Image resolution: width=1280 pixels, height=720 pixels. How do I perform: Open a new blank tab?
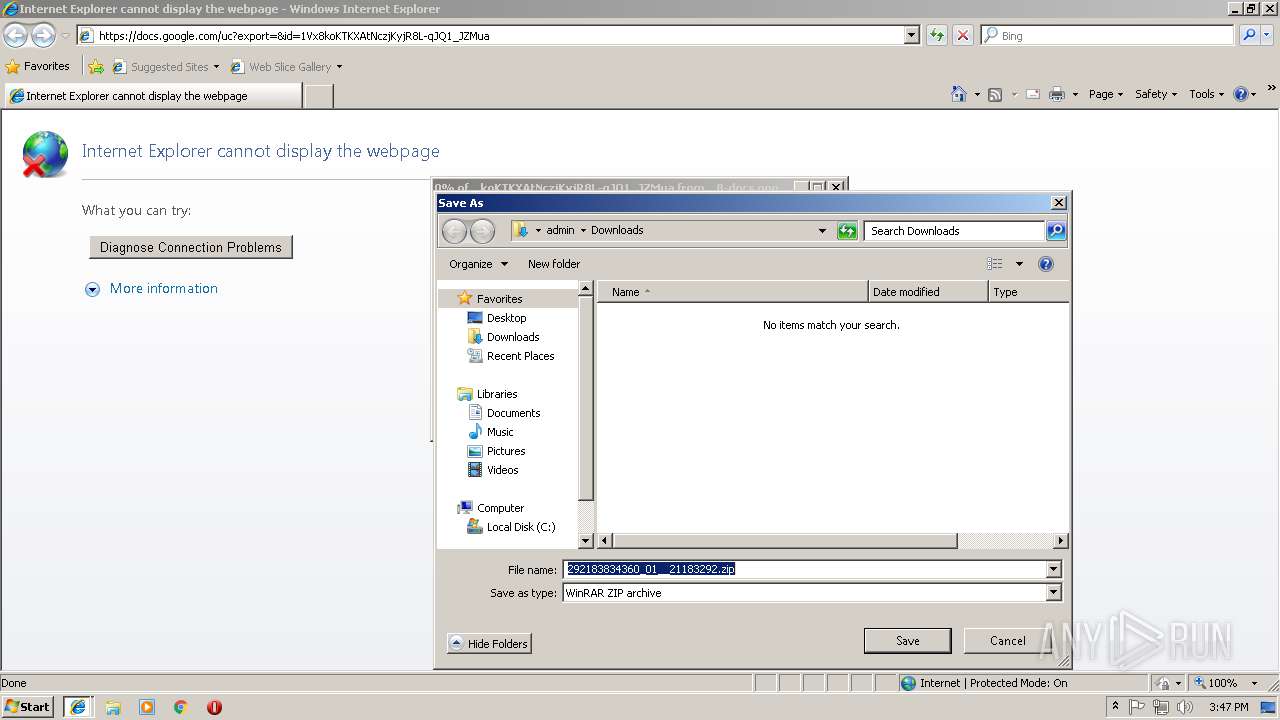pos(318,96)
